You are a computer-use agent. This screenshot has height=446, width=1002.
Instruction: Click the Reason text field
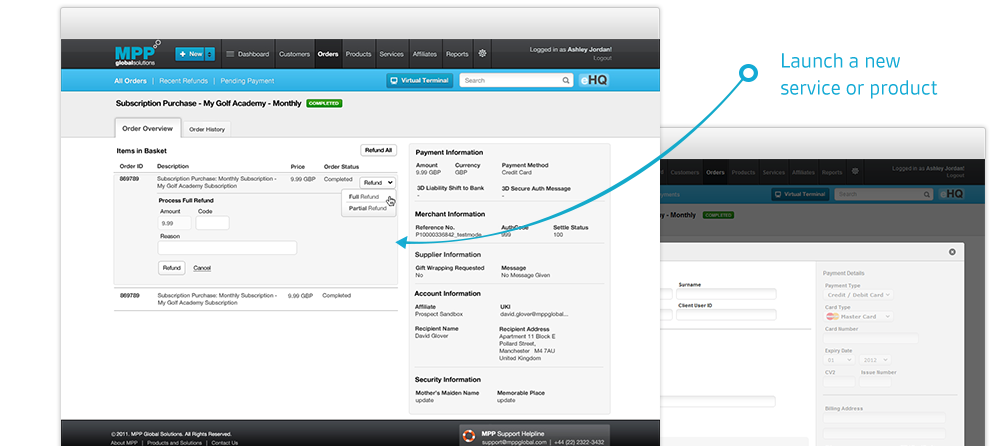coord(228,247)
